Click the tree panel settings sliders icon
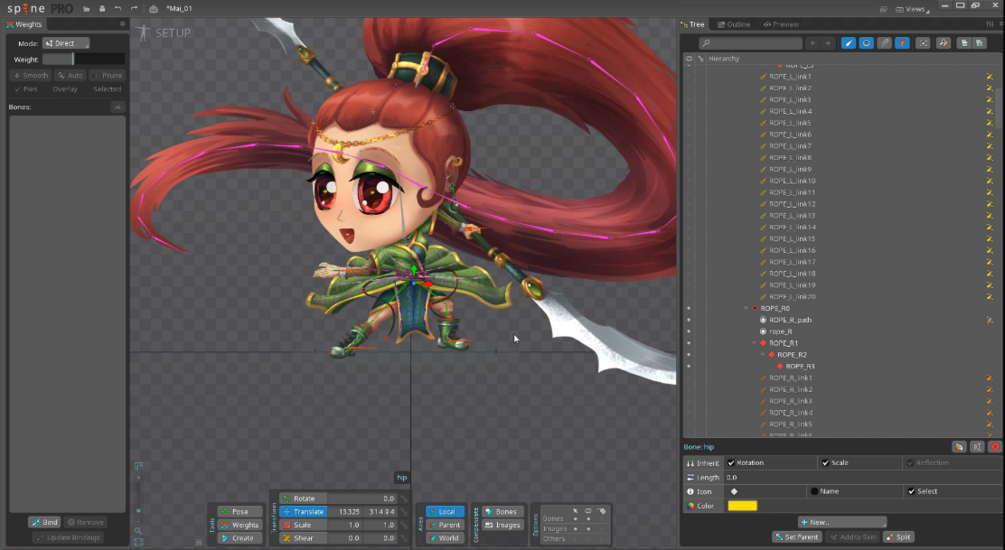Viewport: 1005px width, 550px height. (x=990, y=24)
